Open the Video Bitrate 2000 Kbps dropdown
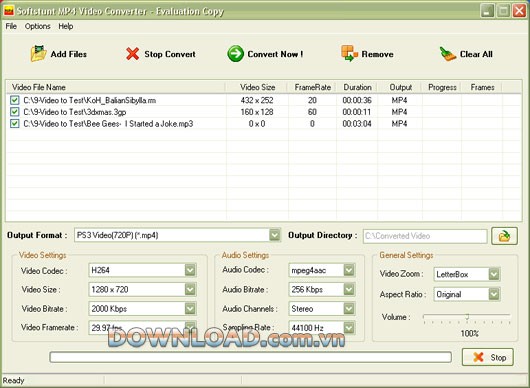This screenshot has width=530, height=388. [190, 309]
